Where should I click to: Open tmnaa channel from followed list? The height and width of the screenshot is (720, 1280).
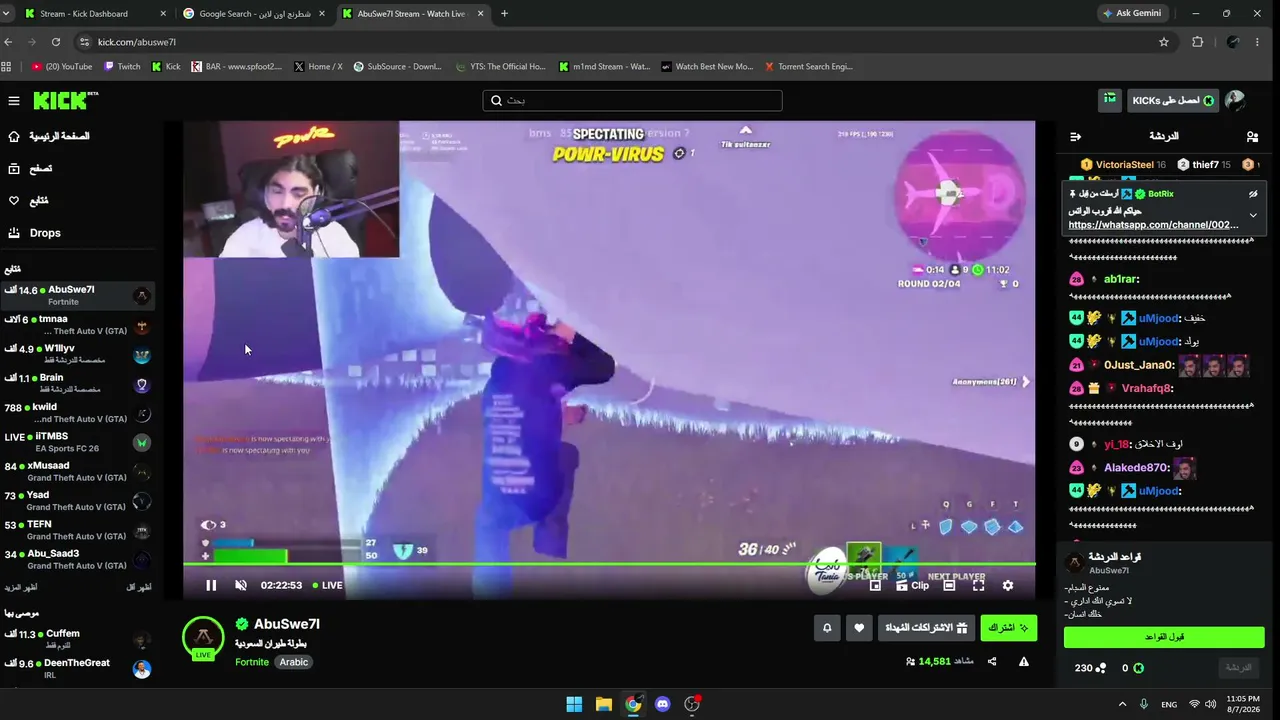(78, 325)
